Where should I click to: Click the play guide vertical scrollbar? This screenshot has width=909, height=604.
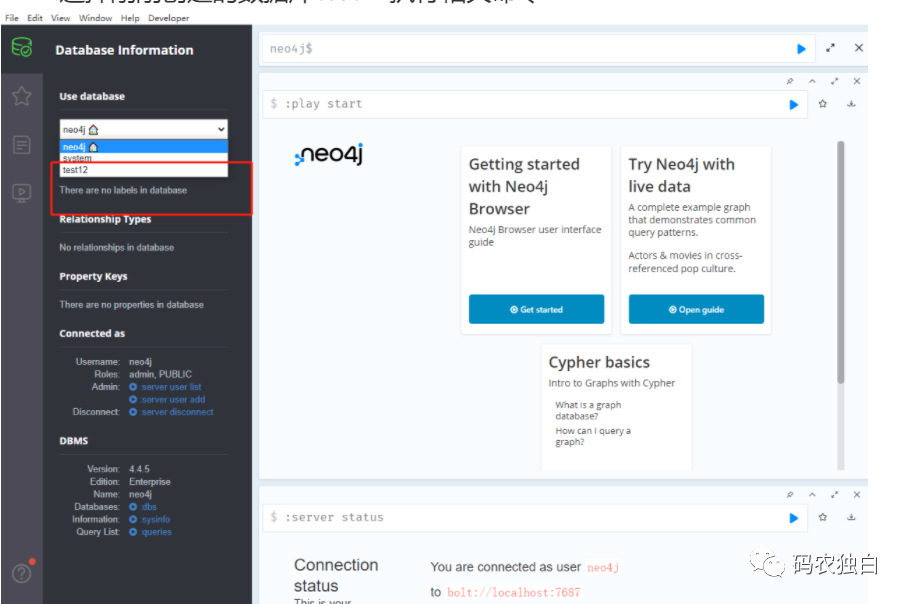pyautogui.click(x=841, y=262)
